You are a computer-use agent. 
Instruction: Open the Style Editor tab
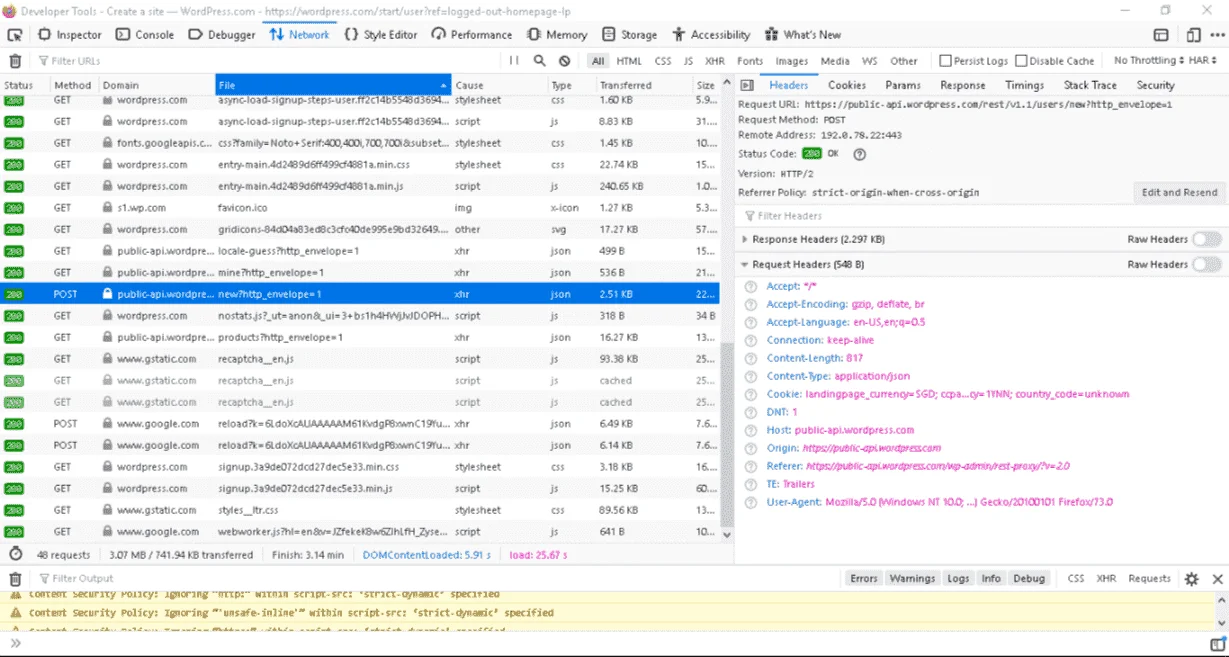pos(381,34)
